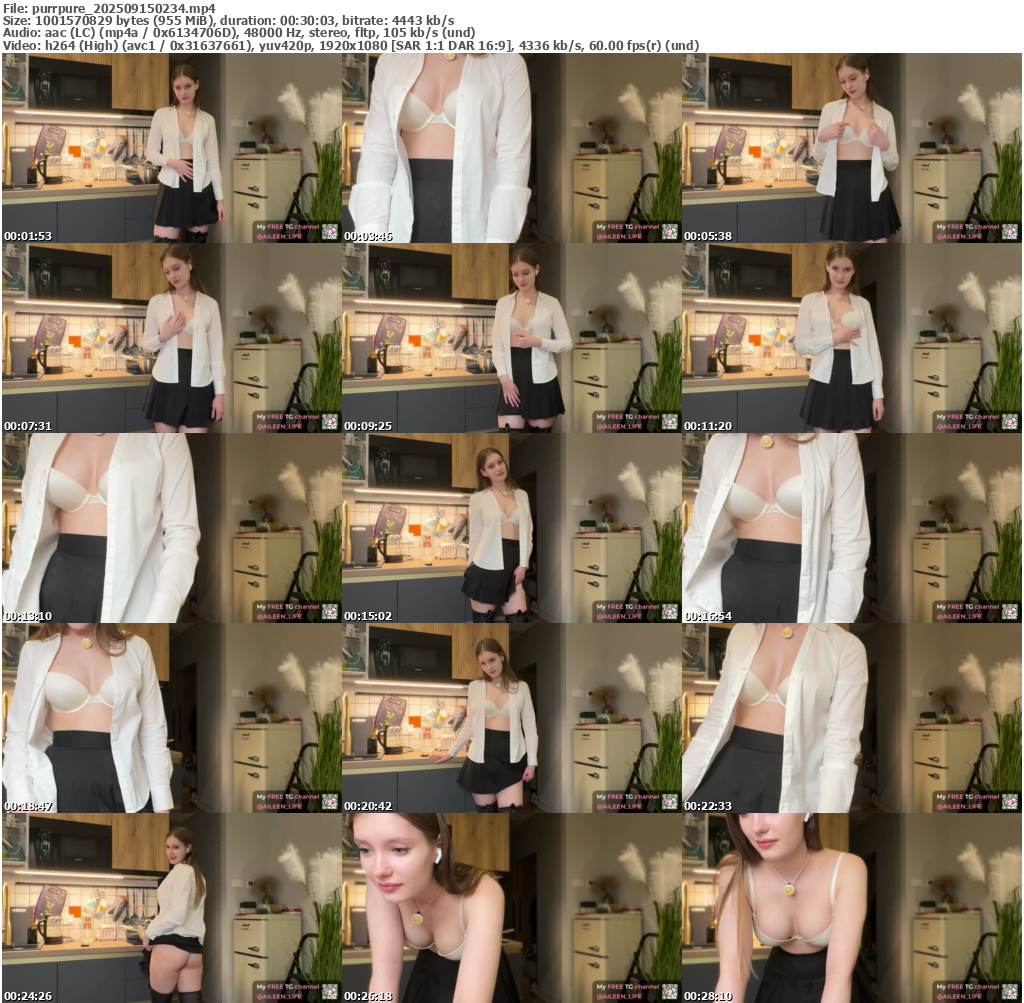Choose the frame labeled 00:13:10

pos(171,528)
